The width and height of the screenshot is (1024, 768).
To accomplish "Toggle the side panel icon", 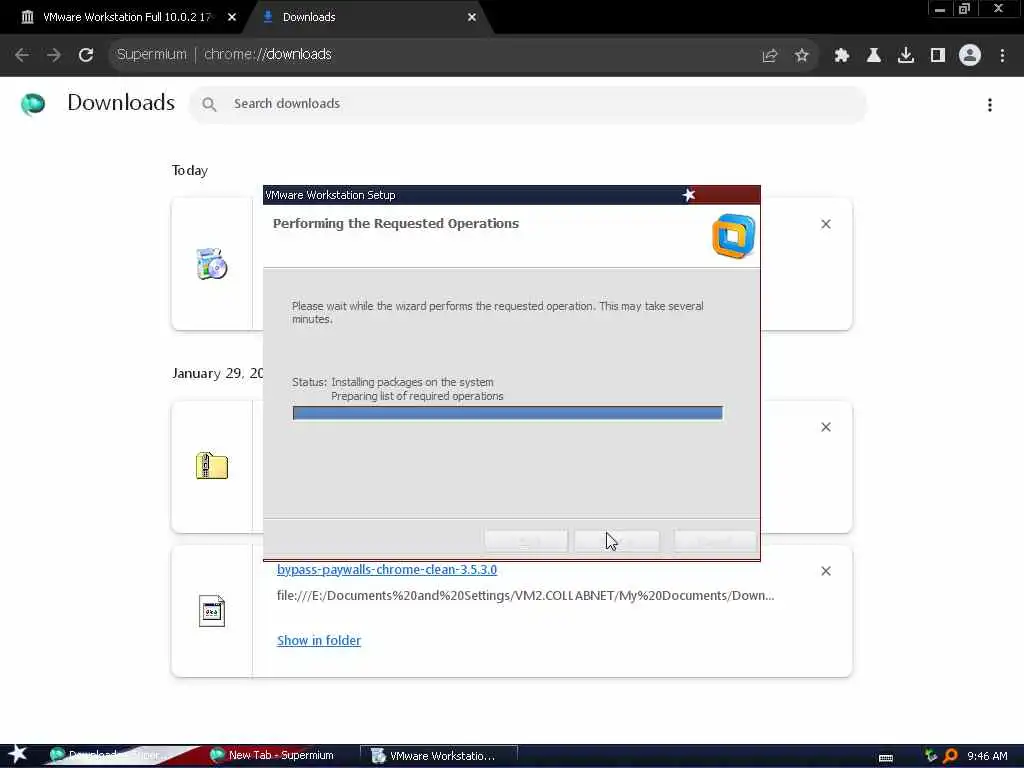I will (938, 56).
